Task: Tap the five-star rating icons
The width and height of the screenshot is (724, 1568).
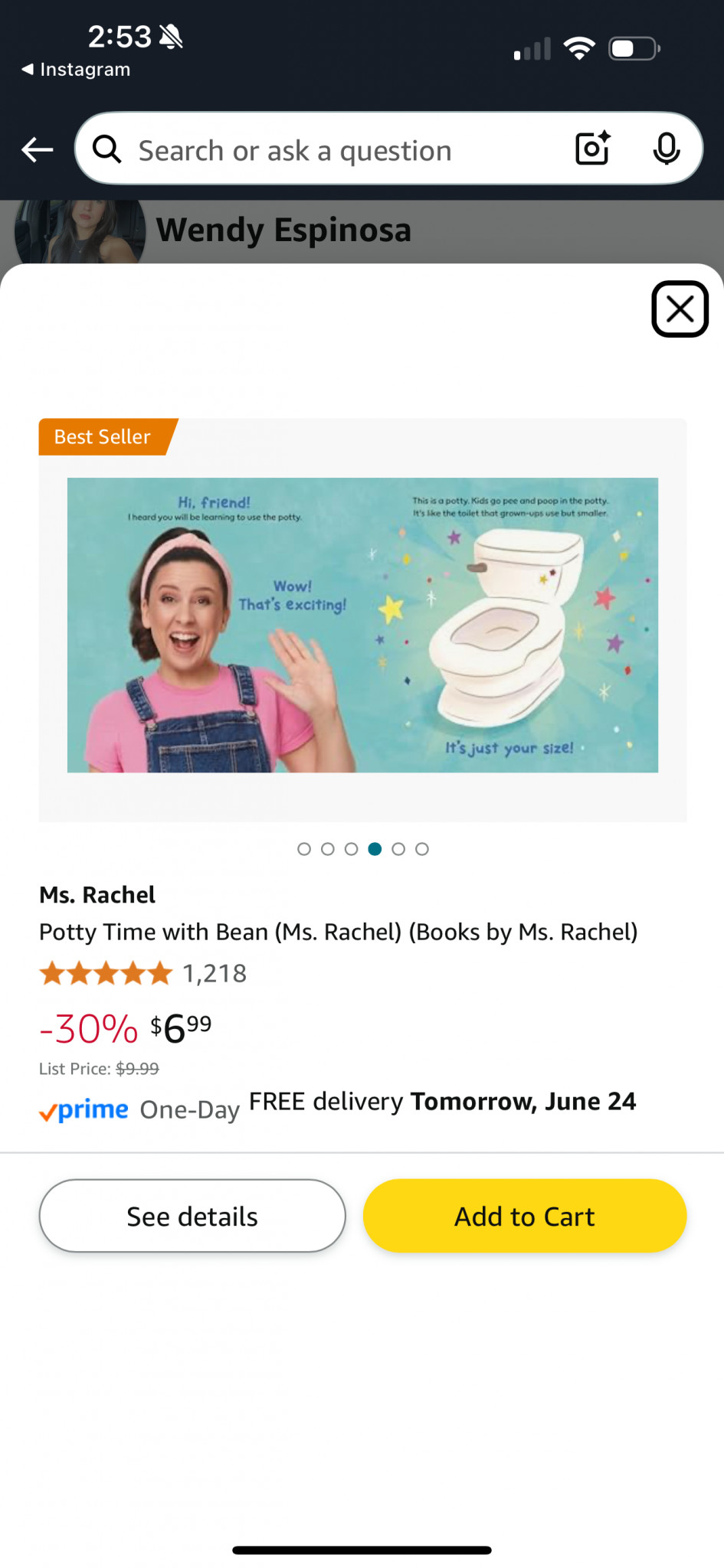Action: tap(106, 974)
